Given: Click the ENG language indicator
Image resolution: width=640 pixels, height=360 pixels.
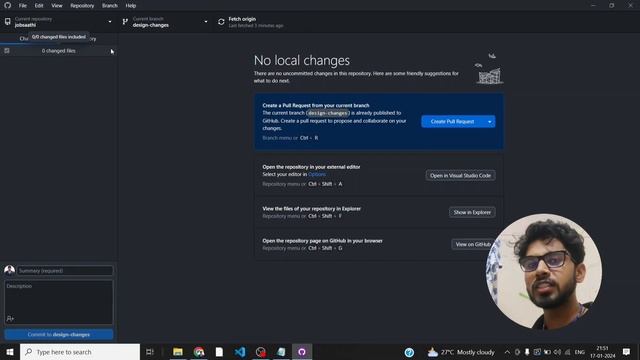Looking at the screenshot, I should click(x=580, y=352).
